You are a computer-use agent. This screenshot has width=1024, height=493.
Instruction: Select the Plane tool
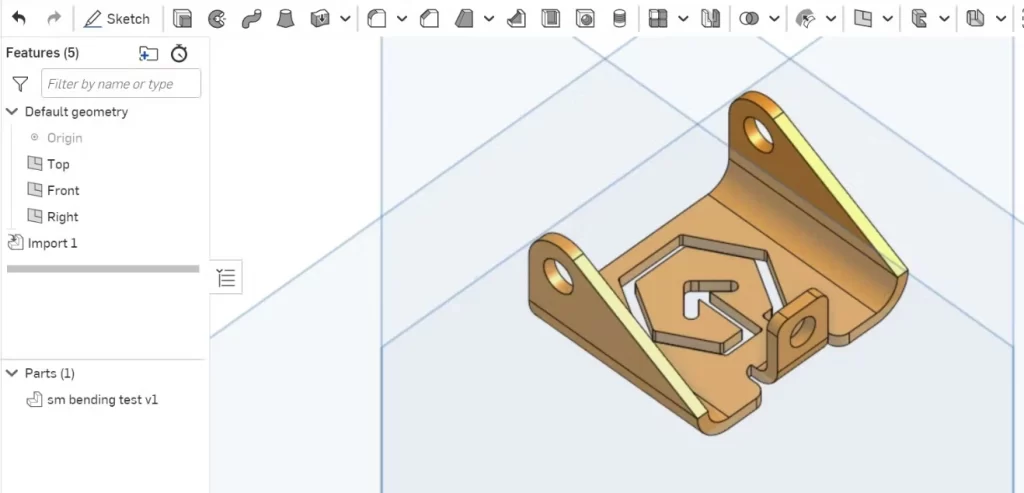(863, 18)
